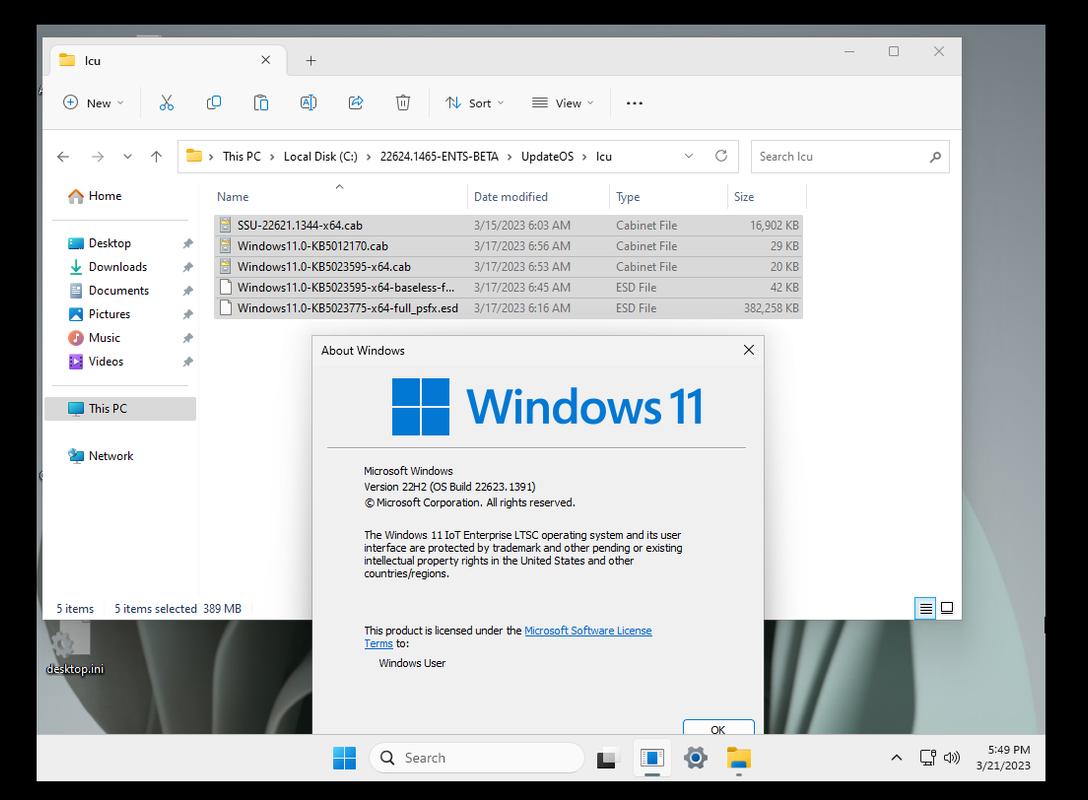Open File Explorer on the taskbar
Screen dimensions: 1088x800
point(739,758)
